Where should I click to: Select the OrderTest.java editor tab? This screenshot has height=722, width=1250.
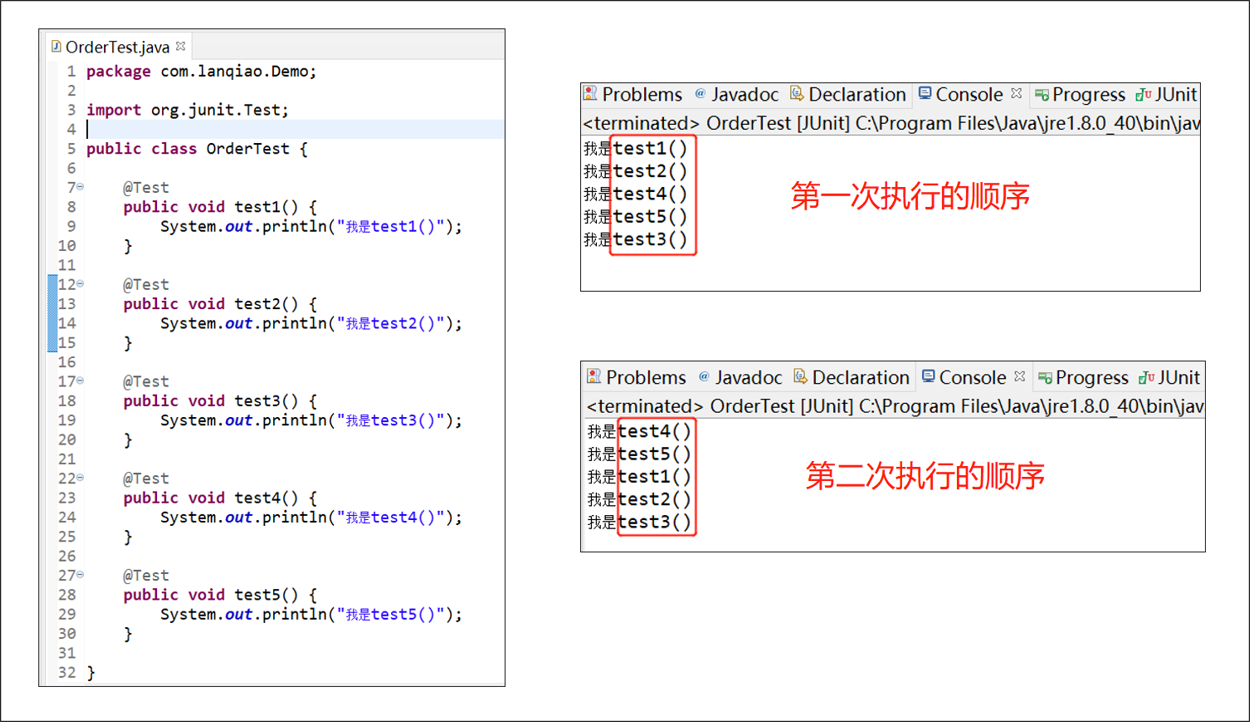pyautogui.click(x=118, y=47)
